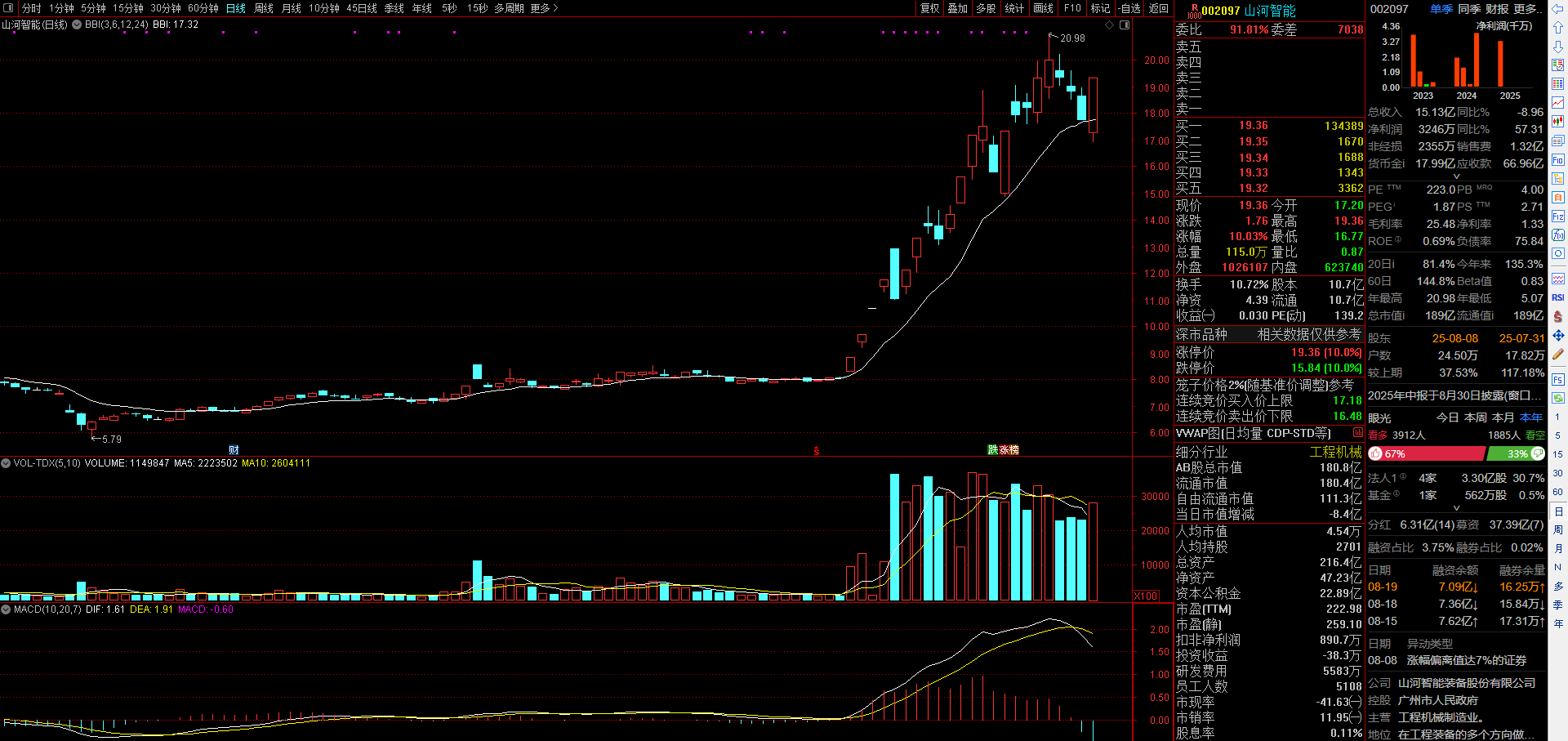Image resolution: width=1568 pixels, height=741 pixels.
Task: Select sidebar 15-minute period button
Action: 1557,454
